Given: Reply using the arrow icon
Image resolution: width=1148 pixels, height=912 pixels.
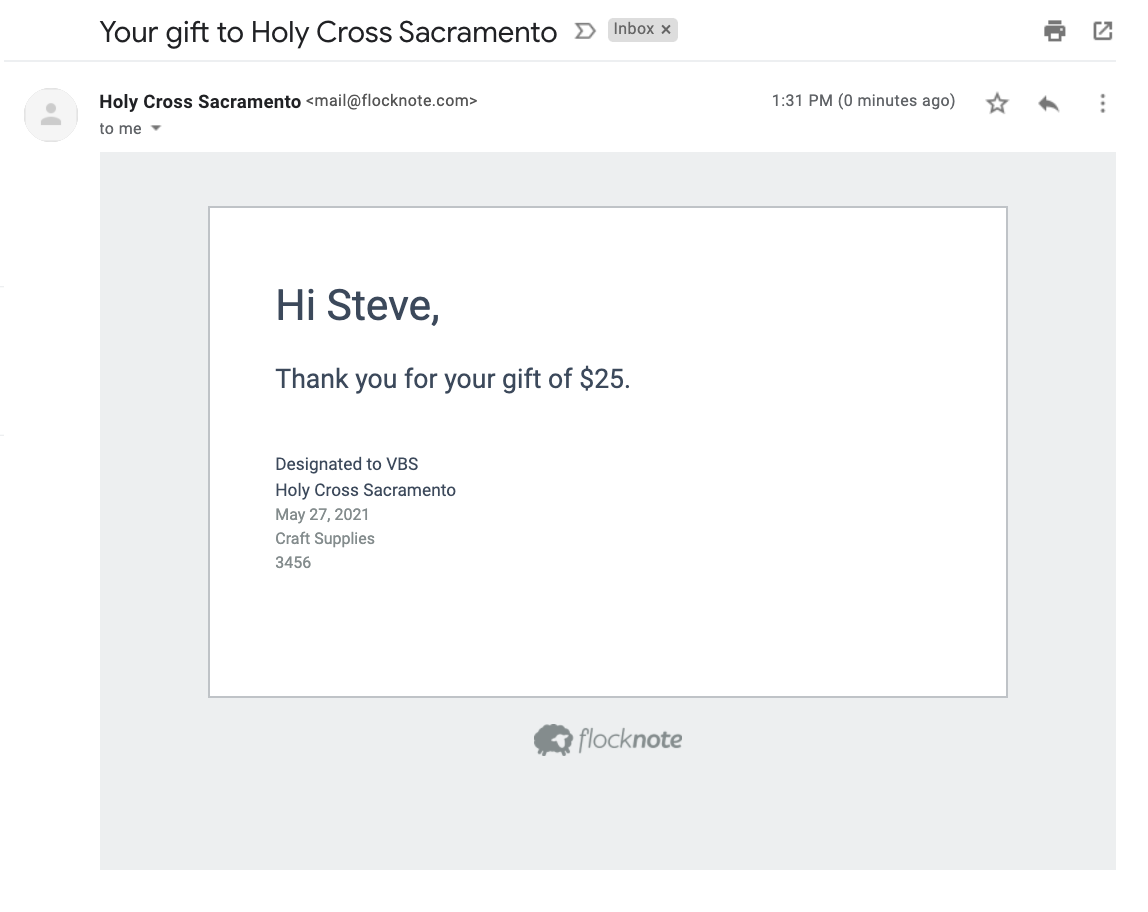Looking at the screenshot, I should [1048, 103].
